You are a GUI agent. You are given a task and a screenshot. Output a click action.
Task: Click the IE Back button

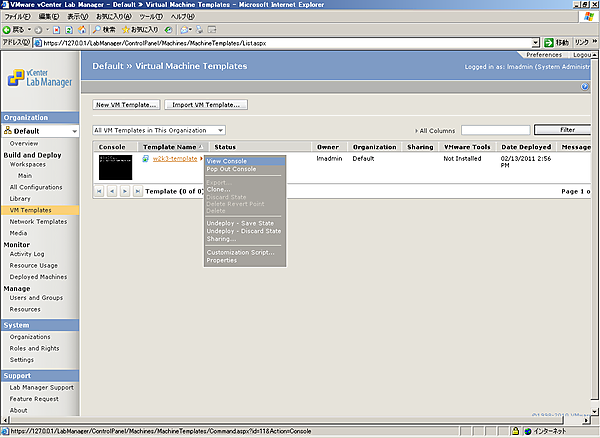tap(14, 29)
